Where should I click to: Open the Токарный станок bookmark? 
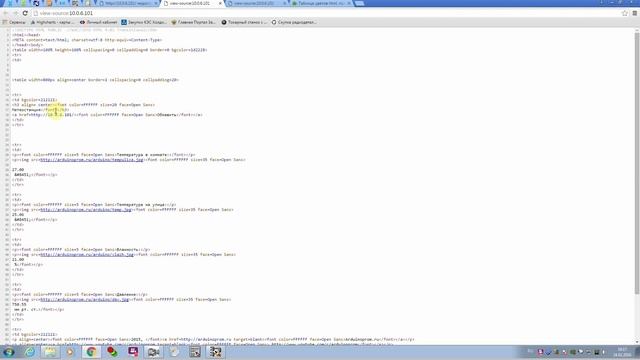[244, 22]
